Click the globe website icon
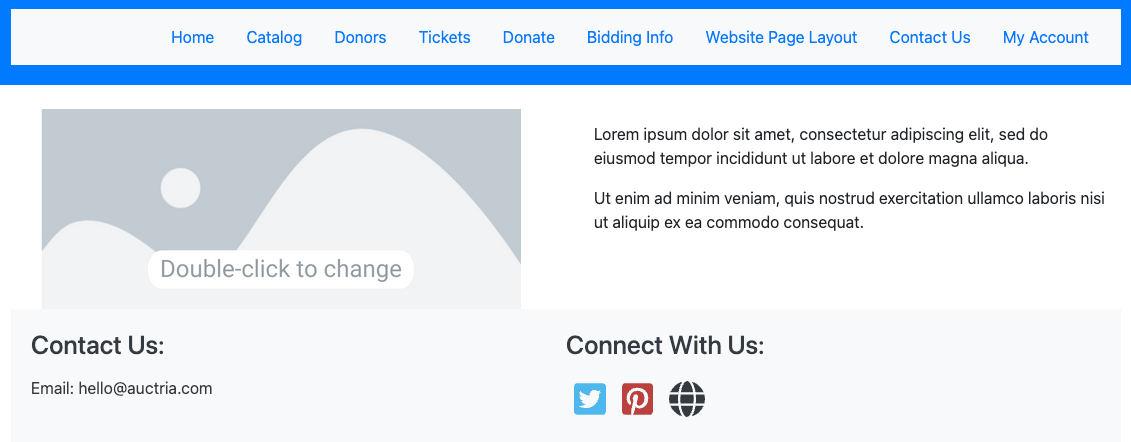Image resolution: width=1131 pixels, height=442 pixels. pyautogui.click(x=687, y=399)
